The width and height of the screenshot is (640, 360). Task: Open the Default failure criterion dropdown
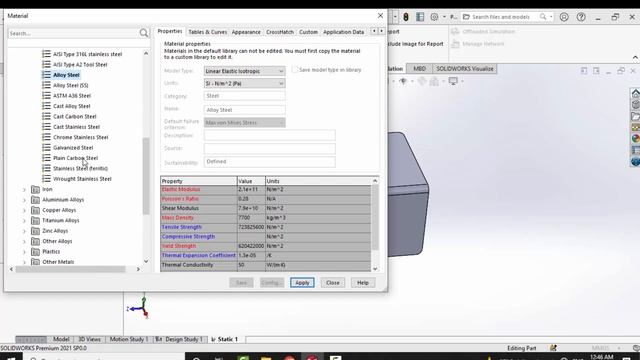[244, 122]
